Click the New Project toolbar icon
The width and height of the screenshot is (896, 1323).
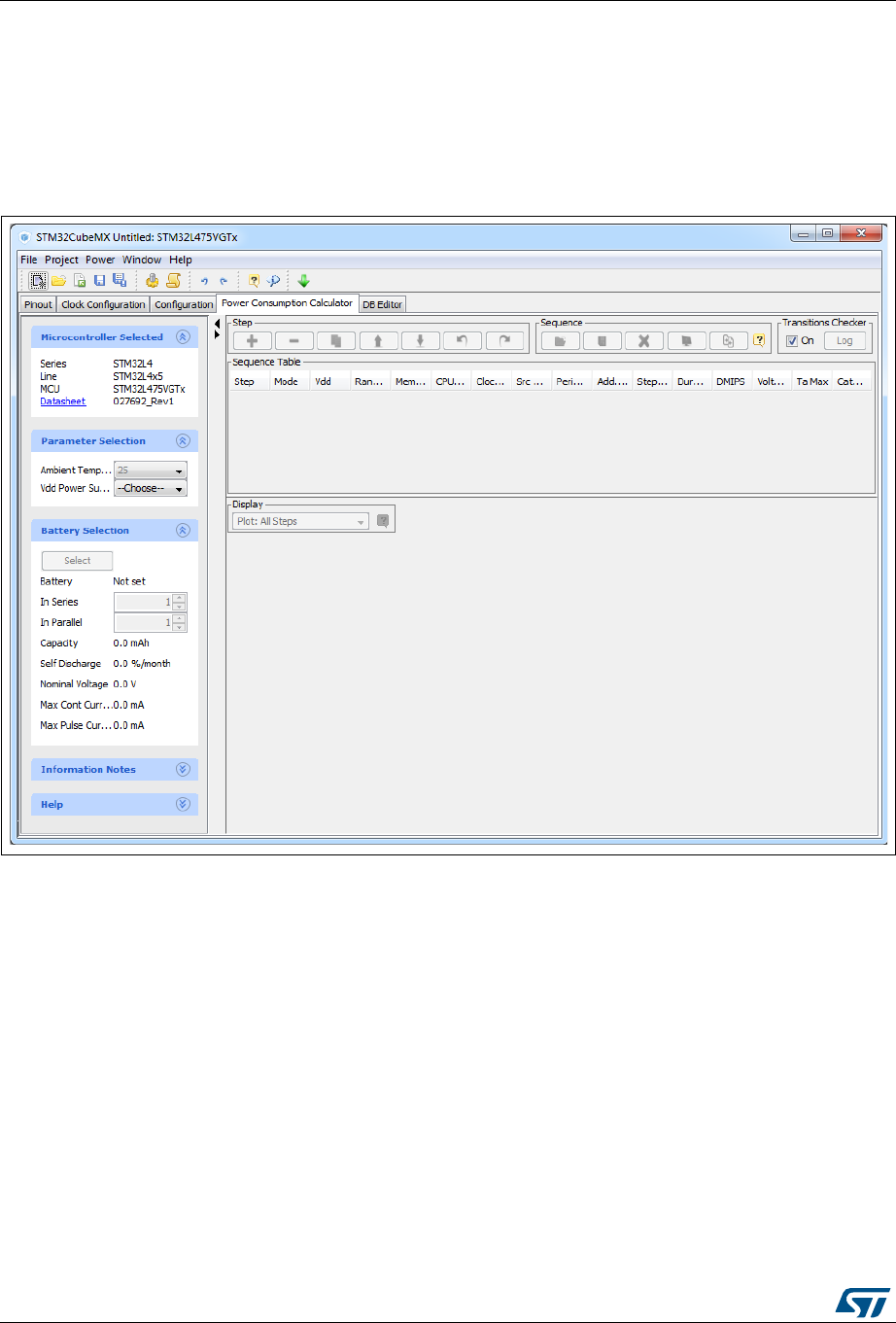click(38, 281)
